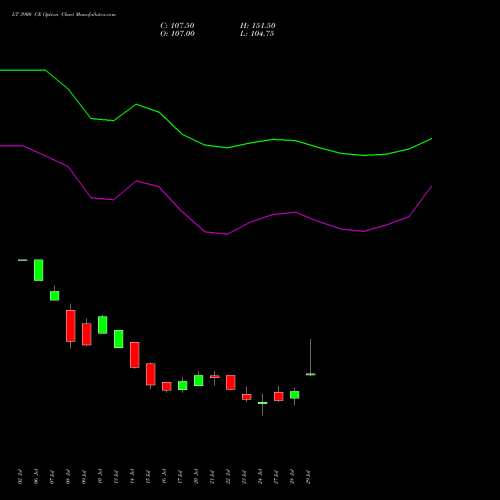
Task: Select the 22 Jul date label
Action: tap(228, 477)
